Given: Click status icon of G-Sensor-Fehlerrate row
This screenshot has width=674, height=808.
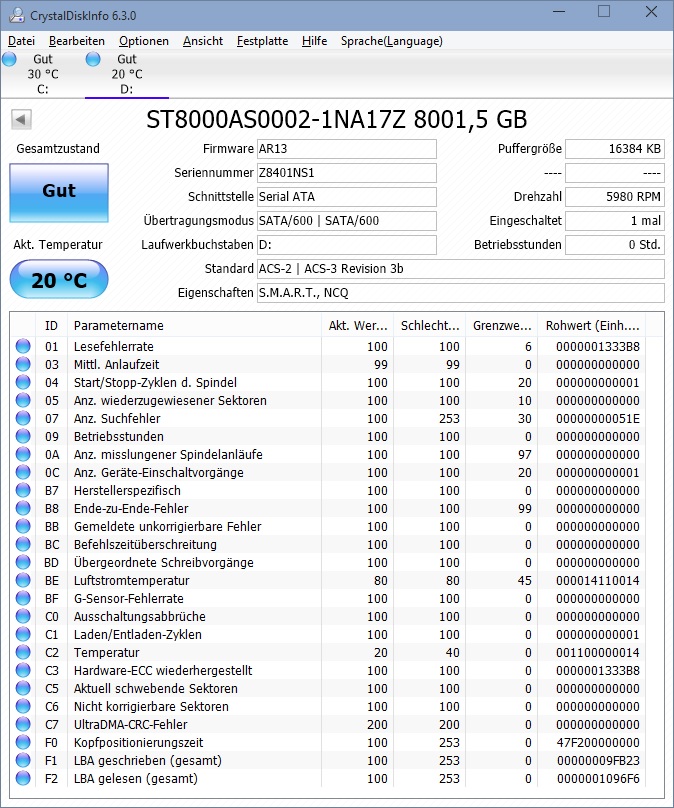Looking at the screenshot, I should tap(23, 598).
